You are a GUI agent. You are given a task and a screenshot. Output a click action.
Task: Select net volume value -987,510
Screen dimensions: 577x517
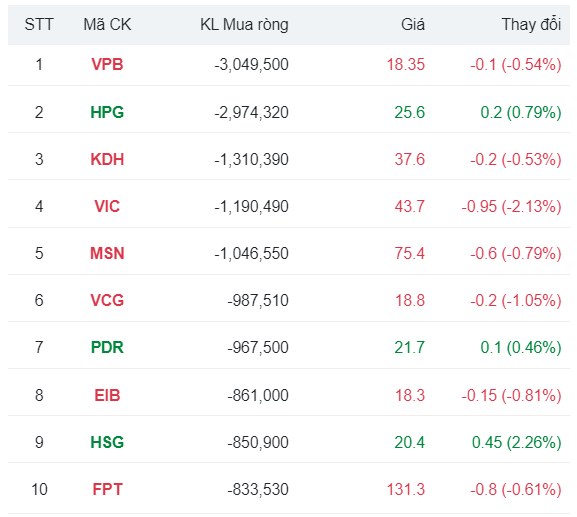(x=258, y=300)
